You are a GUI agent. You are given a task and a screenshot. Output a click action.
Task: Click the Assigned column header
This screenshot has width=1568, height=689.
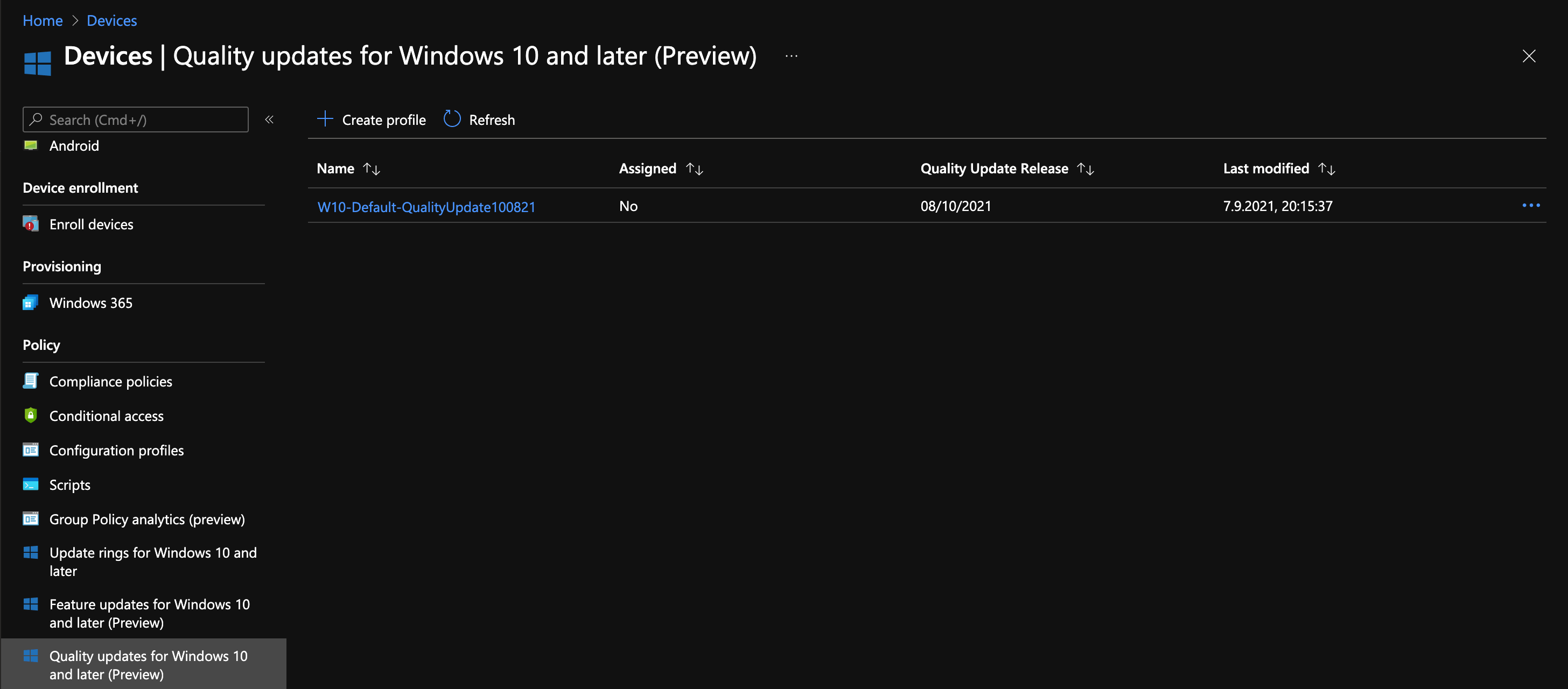tap(648, 168)
